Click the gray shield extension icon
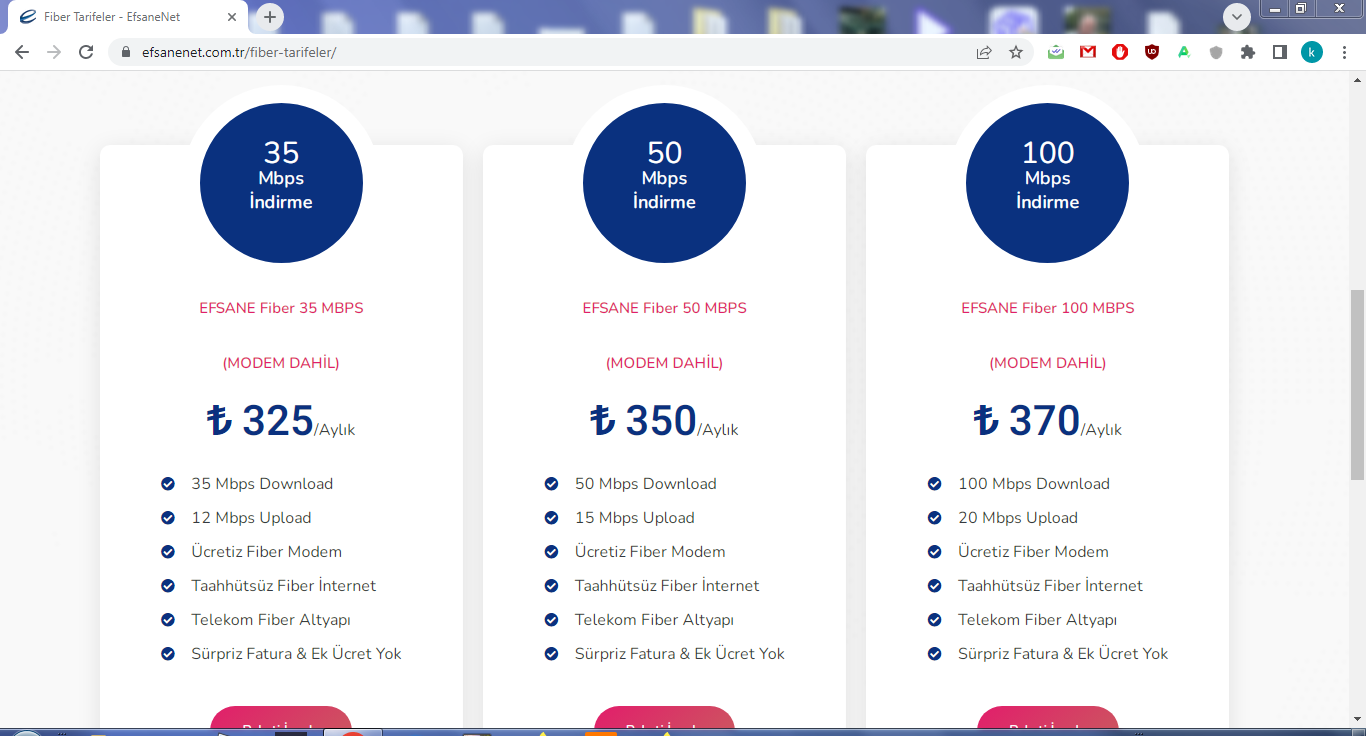 [x=1216, y=52]
